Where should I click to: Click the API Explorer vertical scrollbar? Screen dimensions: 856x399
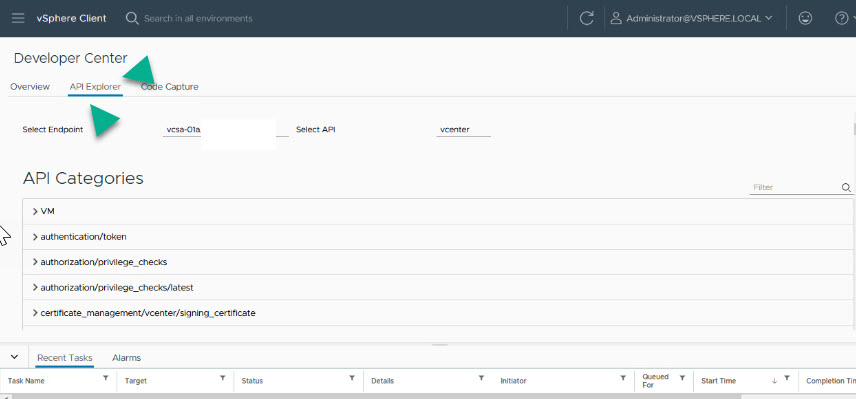tap(854, 129)
